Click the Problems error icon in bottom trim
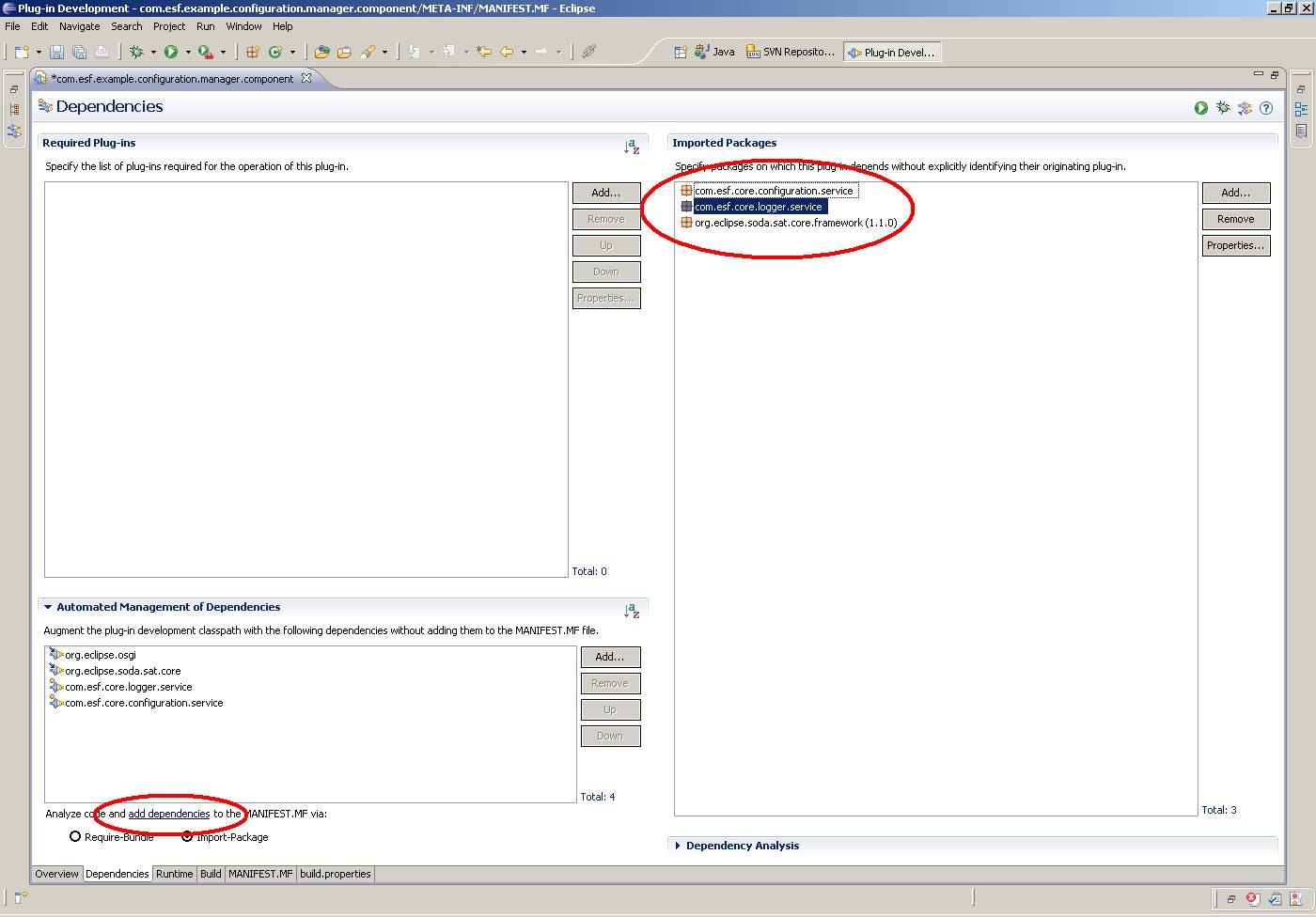 click(x=1252, y=899)
